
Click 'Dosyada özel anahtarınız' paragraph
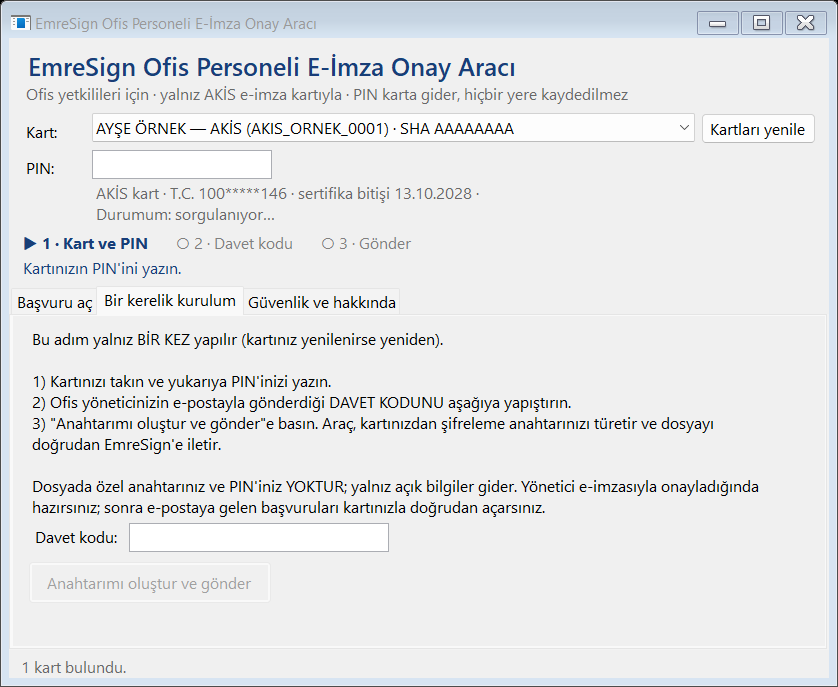[x=395, y=497]
